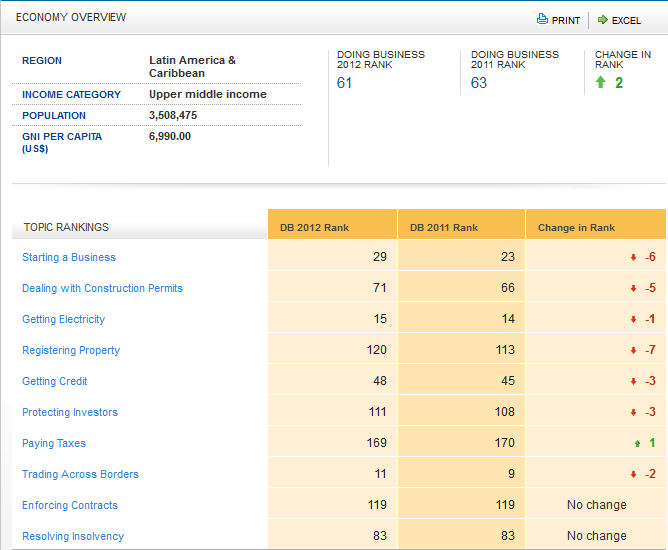Go to the Getting Electricity topic
The width and height of the screenshot is (668, 550).
(63, 319)
